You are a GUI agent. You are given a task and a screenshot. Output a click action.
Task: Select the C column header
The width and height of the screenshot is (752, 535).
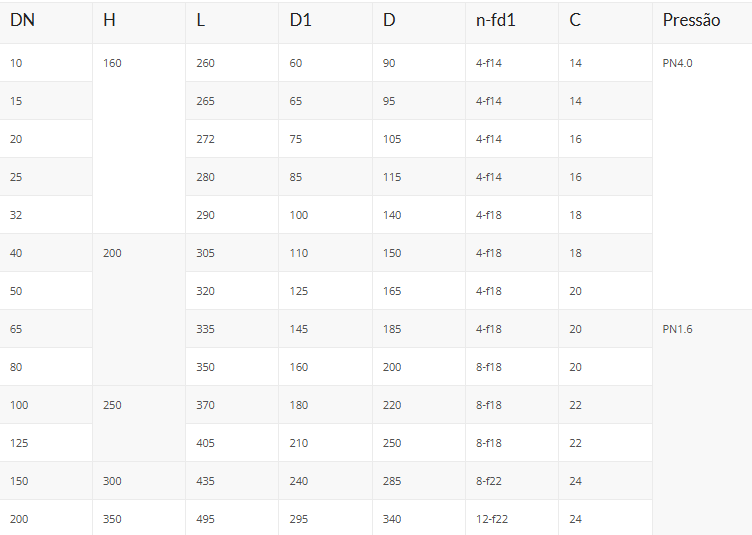point(575,20)
